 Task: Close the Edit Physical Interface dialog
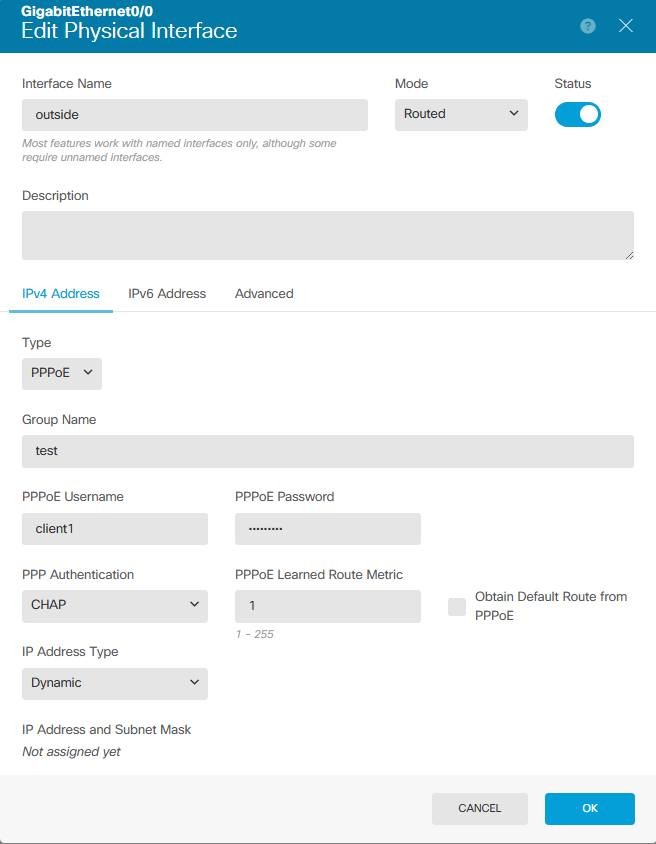click(x=626, y=26)
